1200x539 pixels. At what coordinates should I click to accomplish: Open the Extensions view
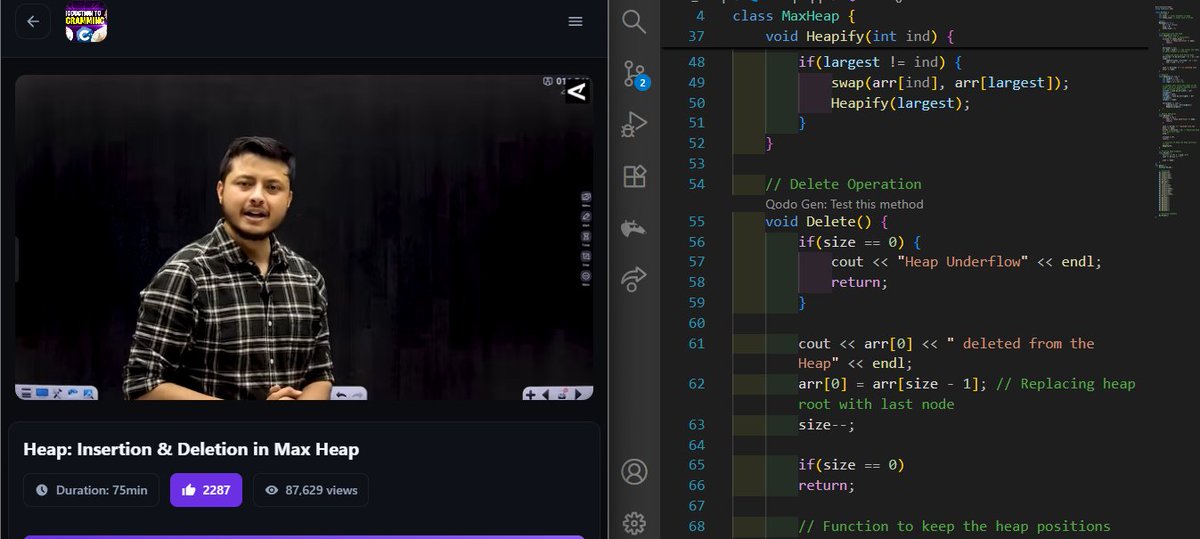point(635,177)
